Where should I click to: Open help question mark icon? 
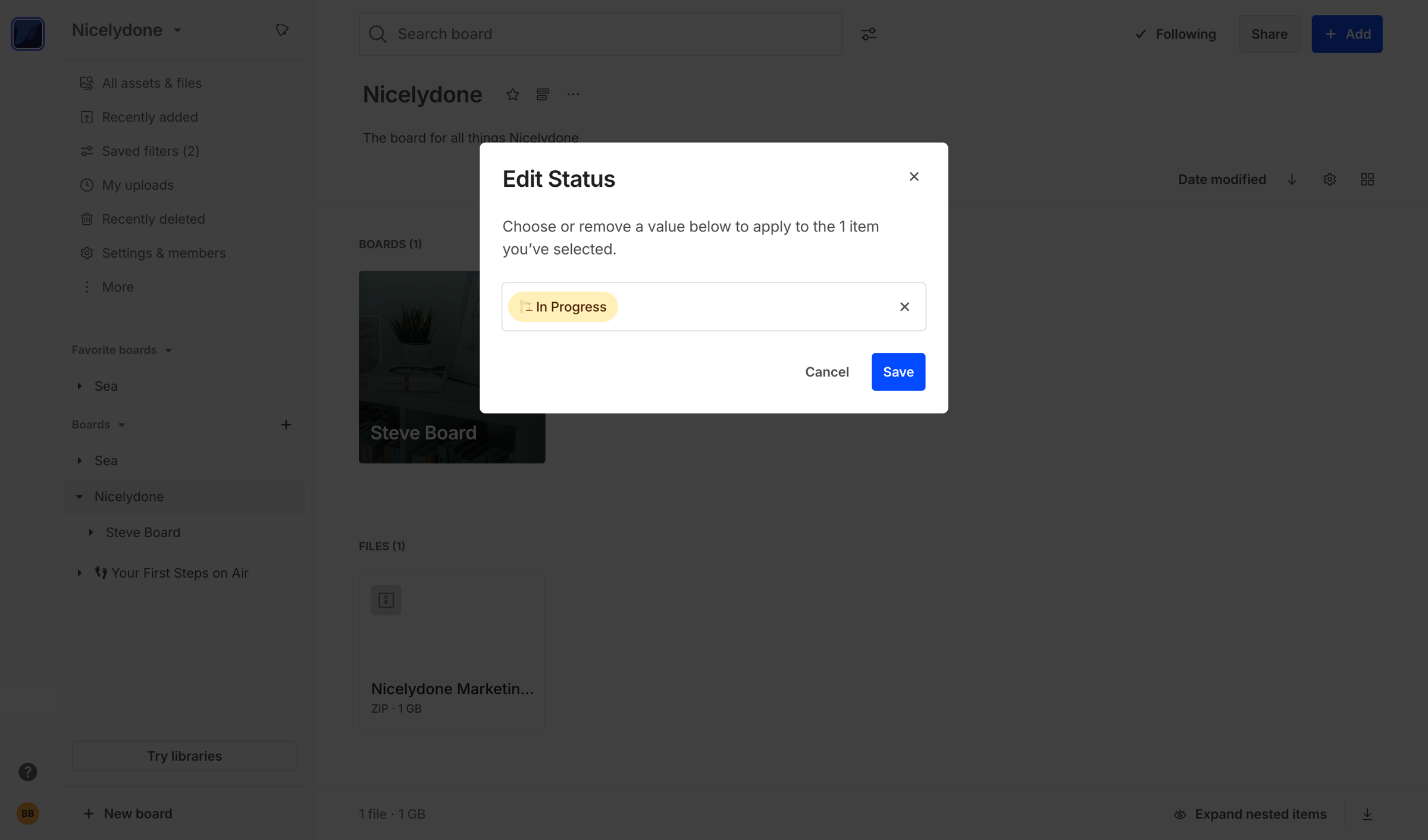point(27,772)
